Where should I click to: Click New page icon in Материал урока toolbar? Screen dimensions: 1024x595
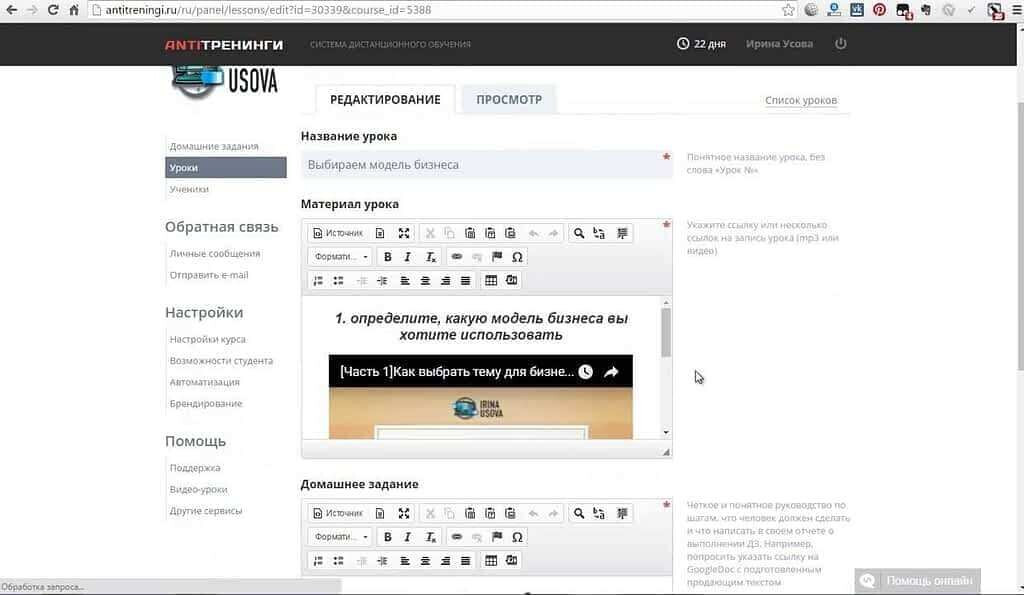[x=380, y=233]
